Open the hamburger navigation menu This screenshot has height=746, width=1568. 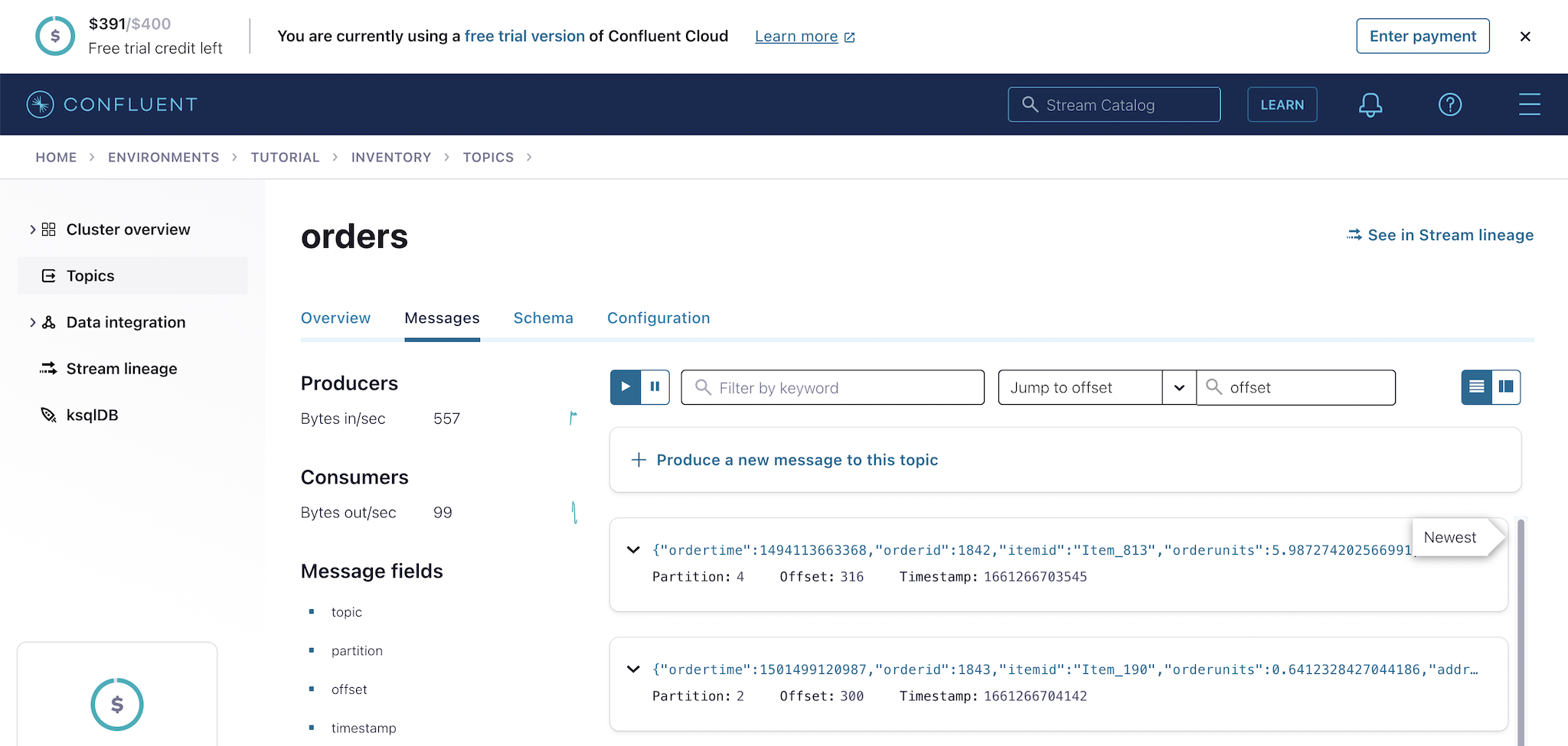point(1529,104)
